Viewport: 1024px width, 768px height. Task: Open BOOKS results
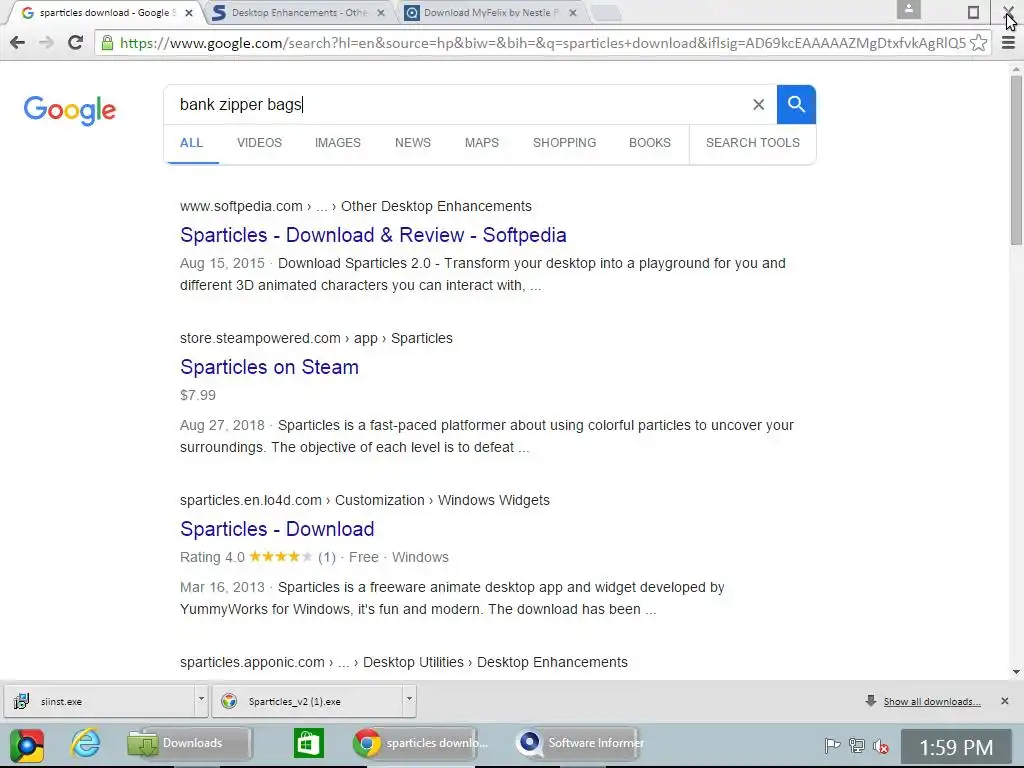click(x=650, y=142)
